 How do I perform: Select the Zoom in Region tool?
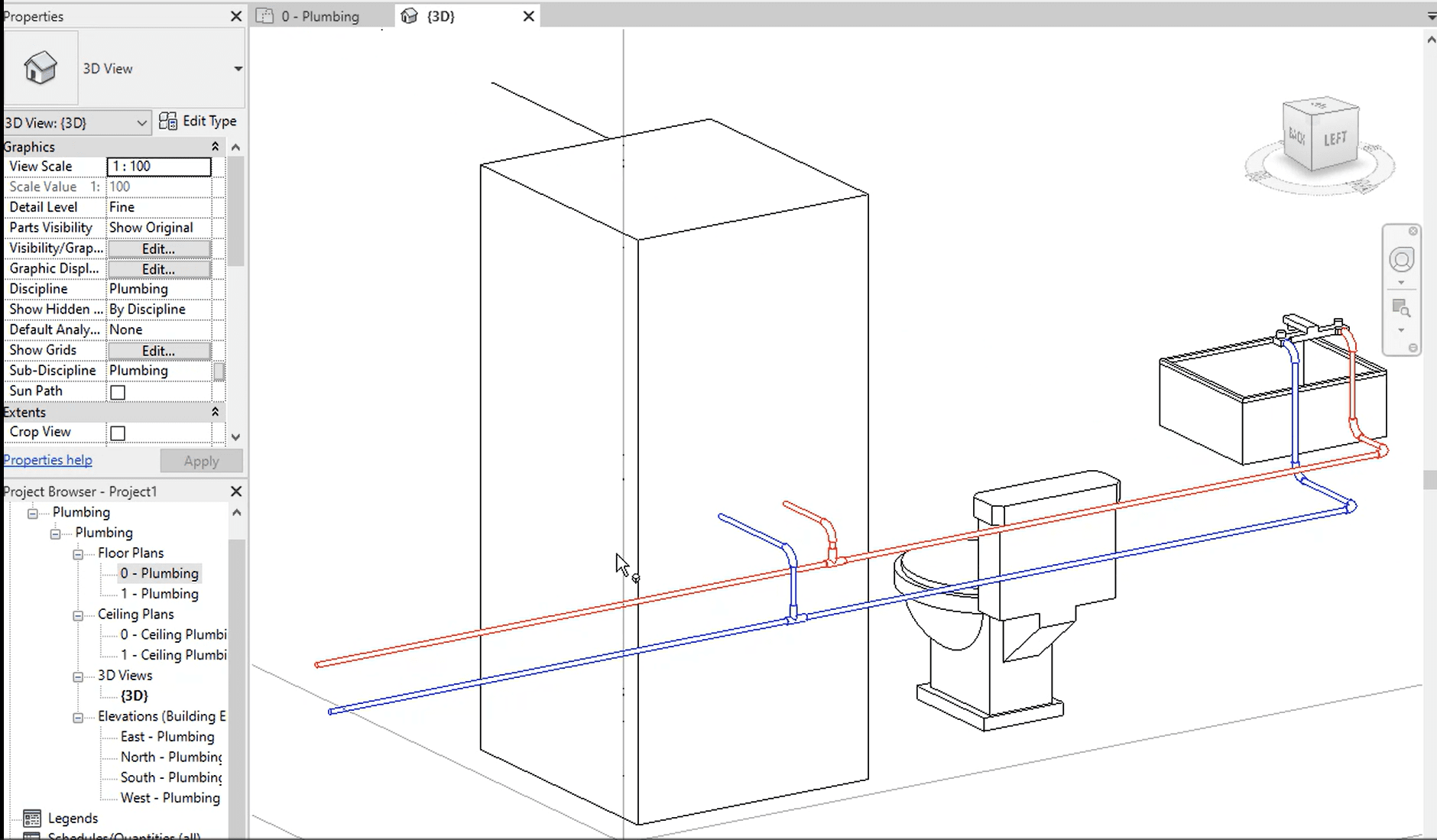pyautogui.click(x=1401, y=308)
